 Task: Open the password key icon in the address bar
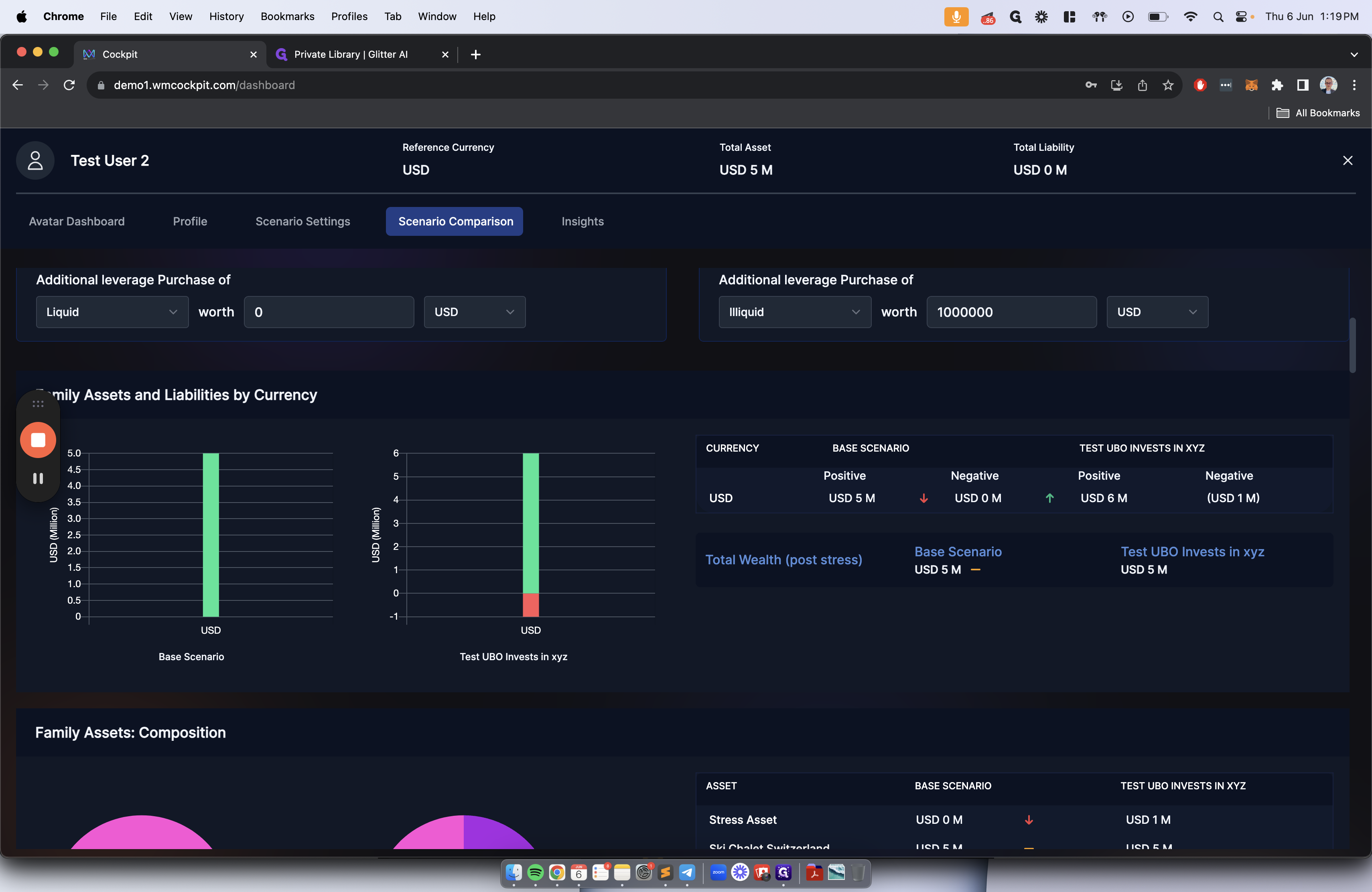tap(1091, 85)
